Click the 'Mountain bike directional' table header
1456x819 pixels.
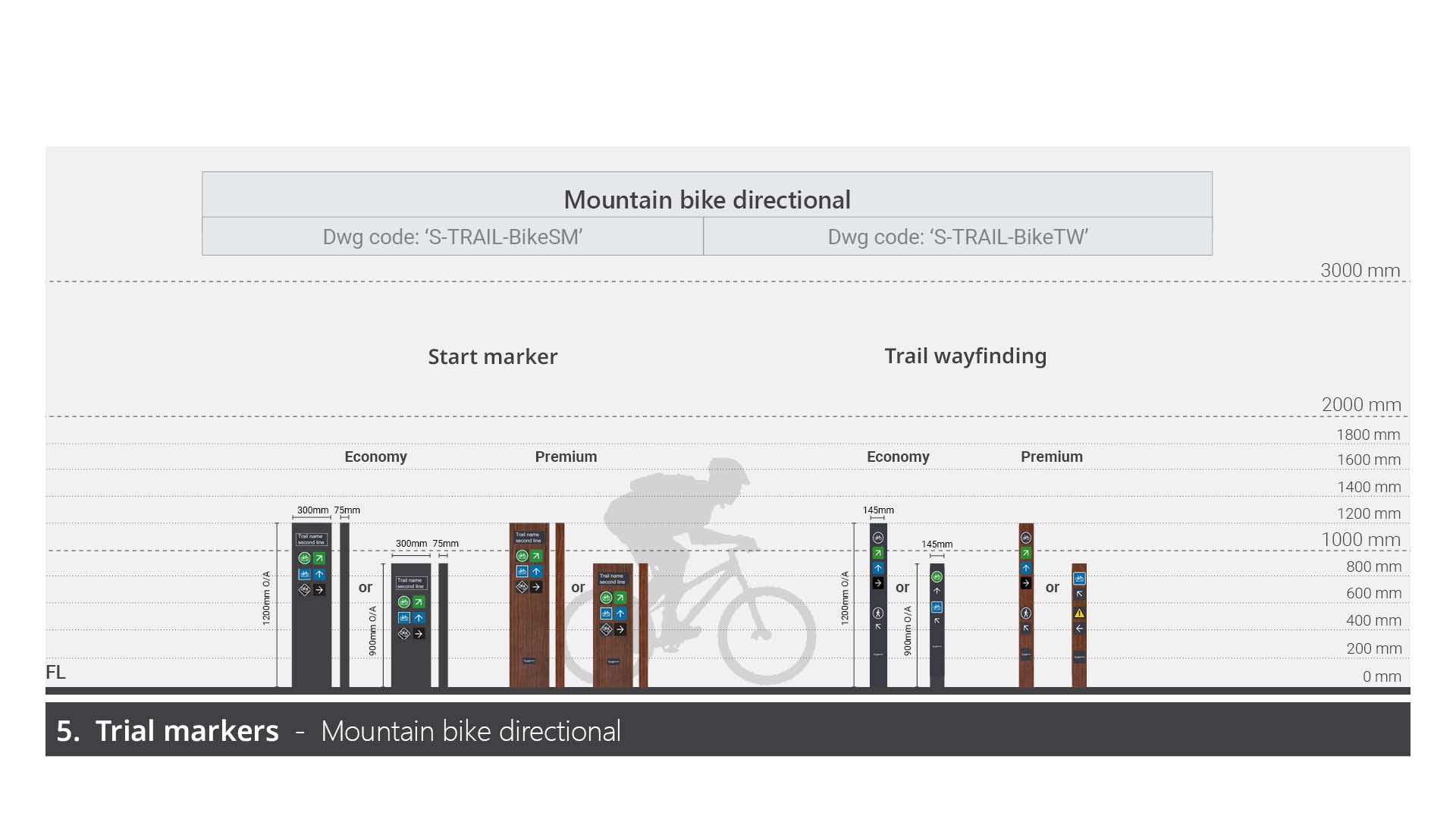pyautogui.click(x=707, y=199)
